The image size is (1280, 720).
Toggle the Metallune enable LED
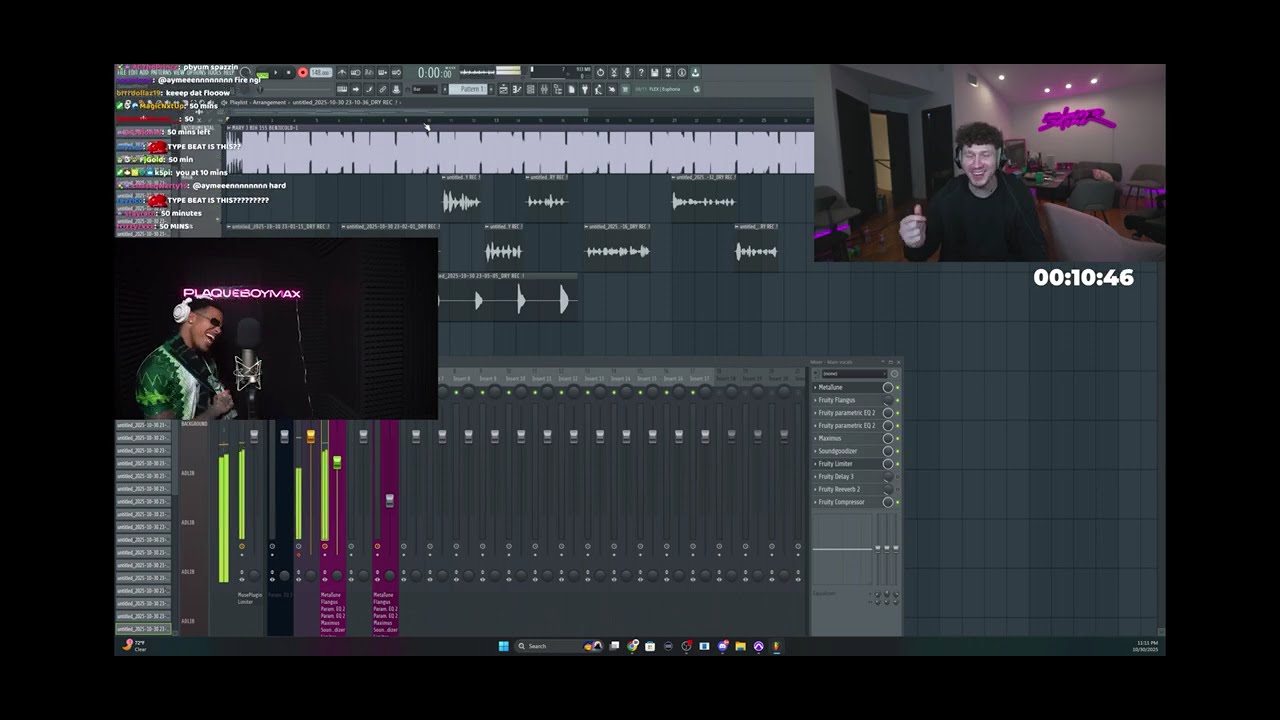coord(897,387)
